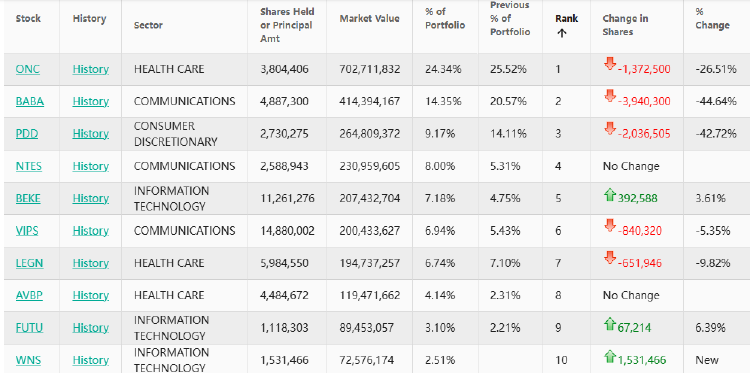
Task: Open History link for BABA
Action: point(91,101)
